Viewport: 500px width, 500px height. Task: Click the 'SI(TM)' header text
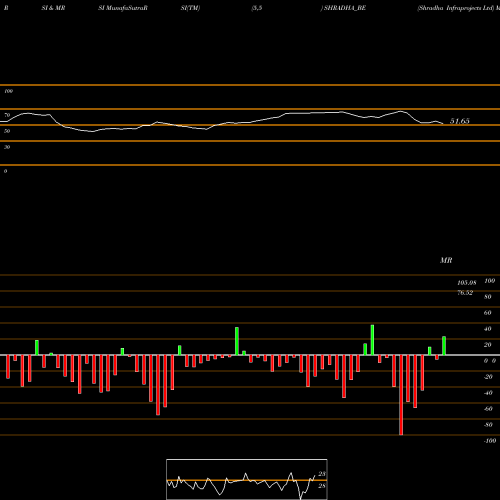click(x=190, y=8)
